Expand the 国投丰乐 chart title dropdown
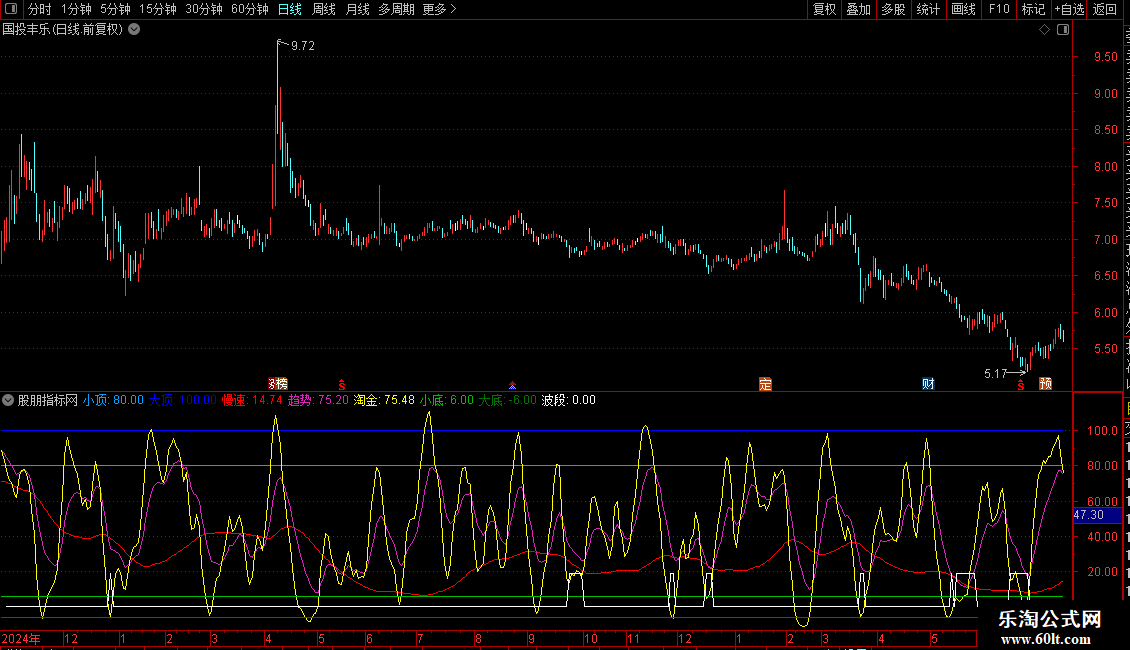1130x650 pixels. click(x=134, y=30)
